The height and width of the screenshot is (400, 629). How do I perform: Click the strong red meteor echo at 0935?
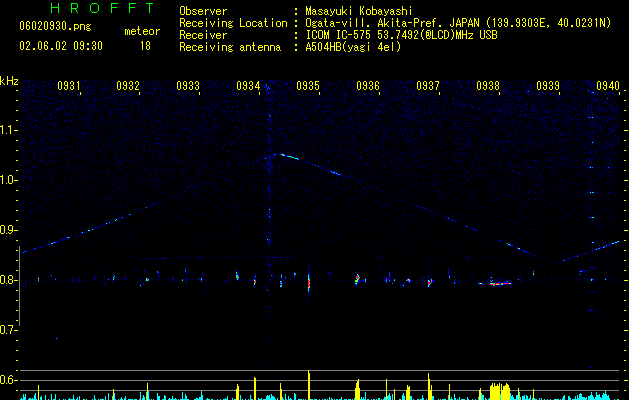pos(308,283)
